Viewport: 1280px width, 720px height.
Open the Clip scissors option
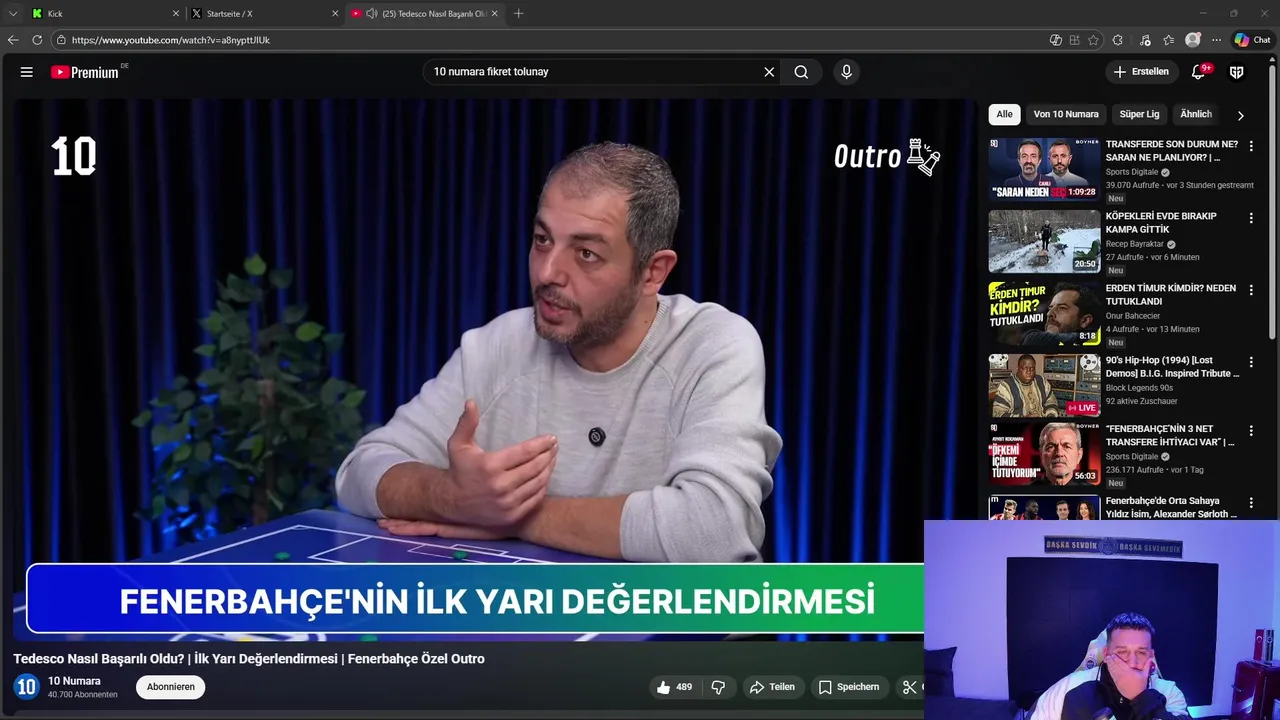pyautogui.click(x=910, y=687)
